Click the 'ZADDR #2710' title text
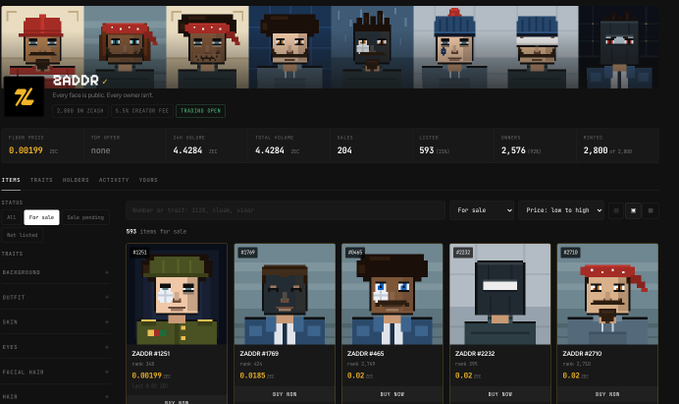The image size is (679, 404). 582,354
